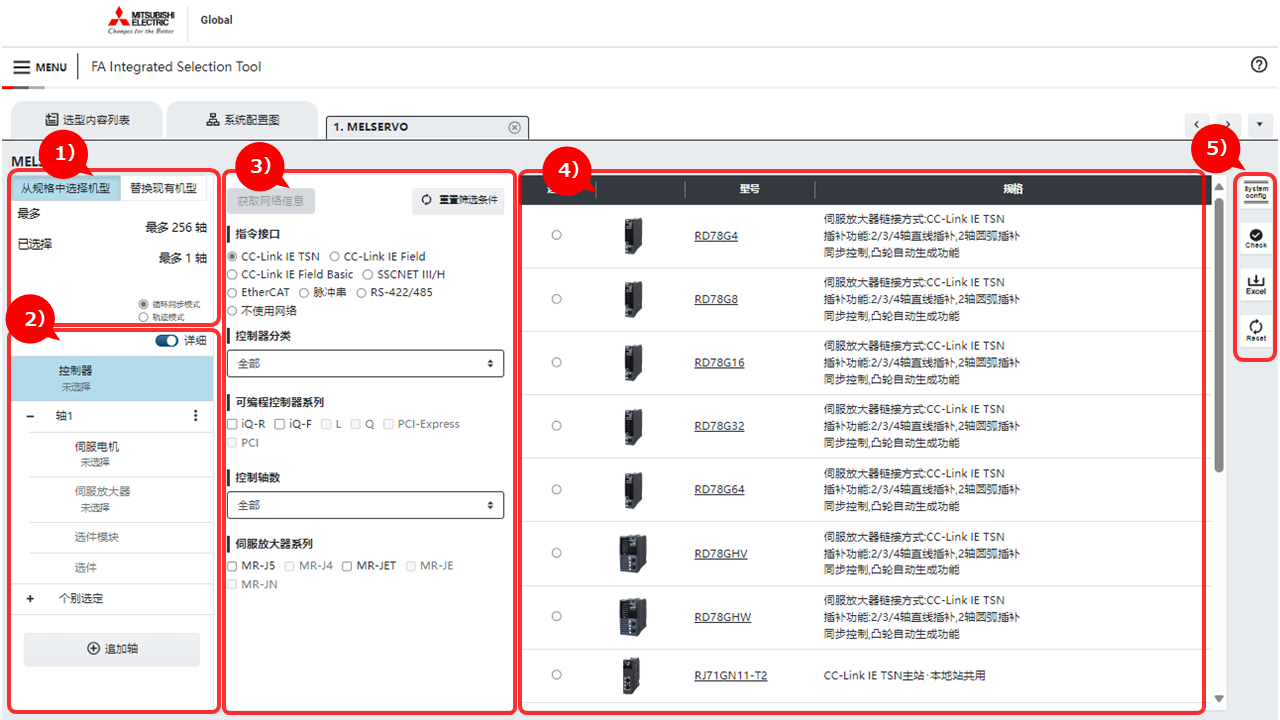Open the 控制轴数 dropdown
Viewport: 1280px width, 720px height.
pos(365,505)
